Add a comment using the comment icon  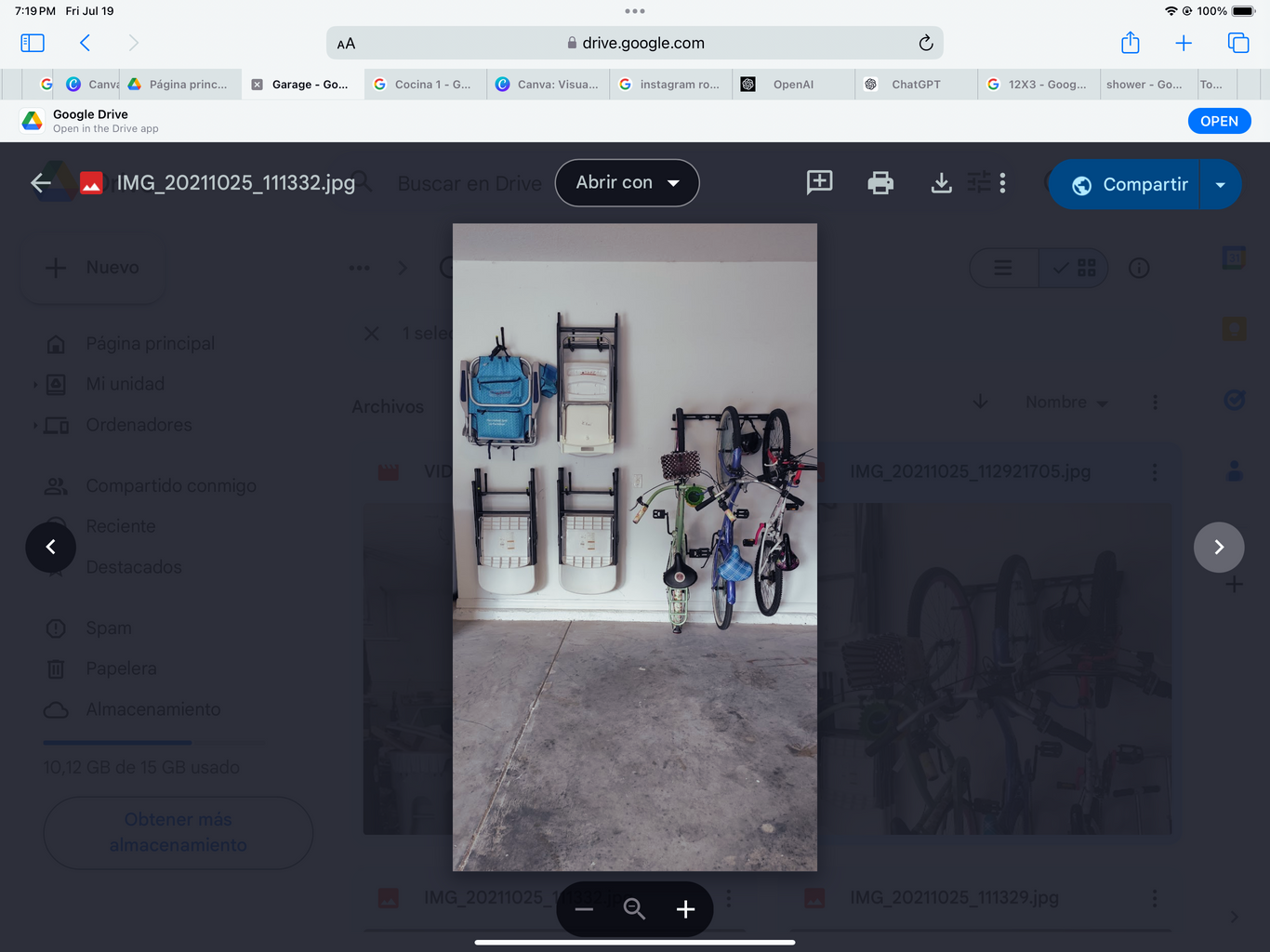pos(819,182)
